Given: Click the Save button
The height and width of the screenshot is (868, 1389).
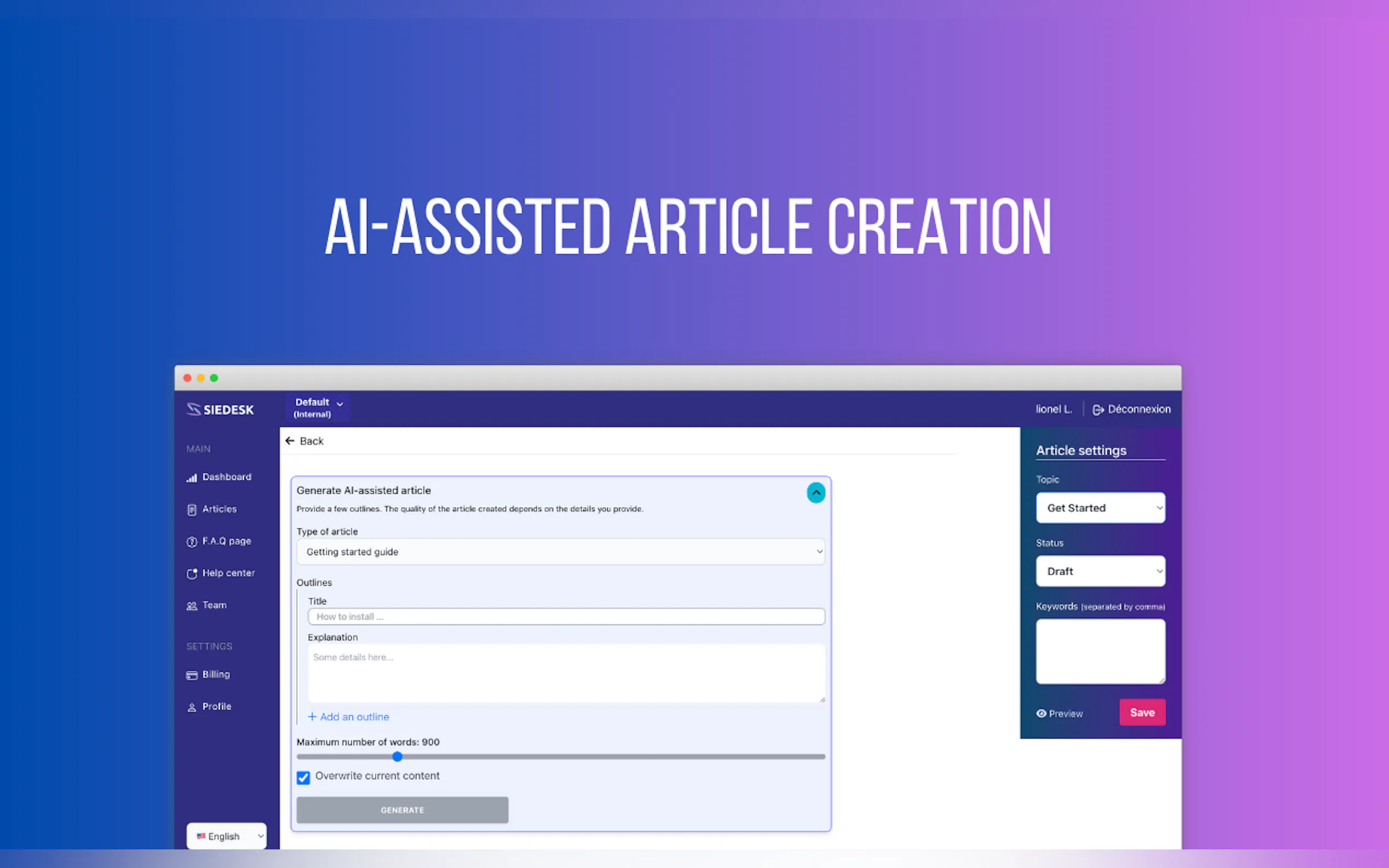Looking at the screenshot, I should (1142, 712).
